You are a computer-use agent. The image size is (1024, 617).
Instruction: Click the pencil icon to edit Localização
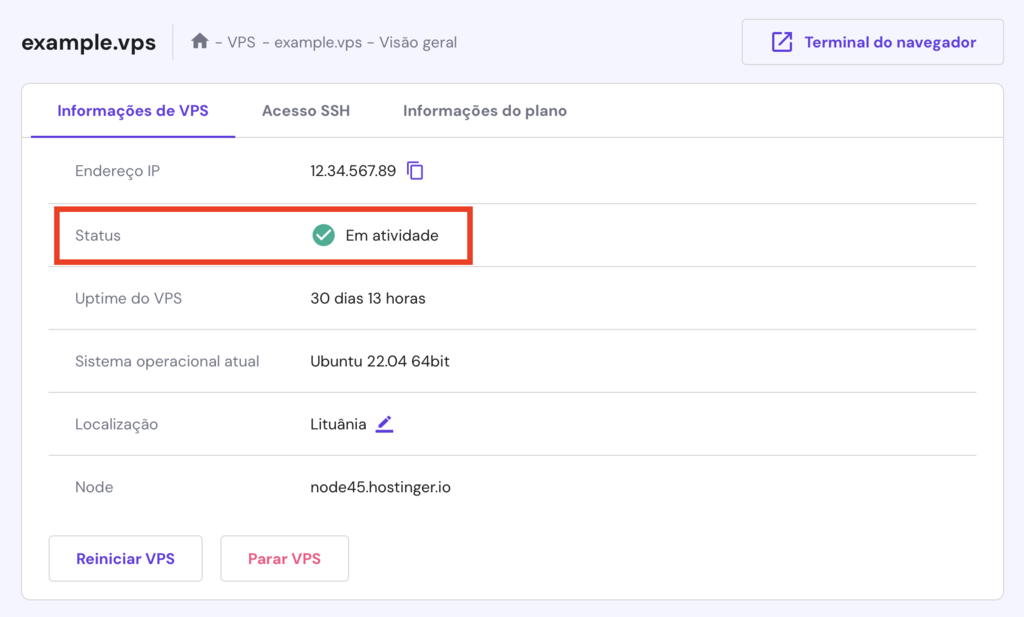click(x=385, y=424)
